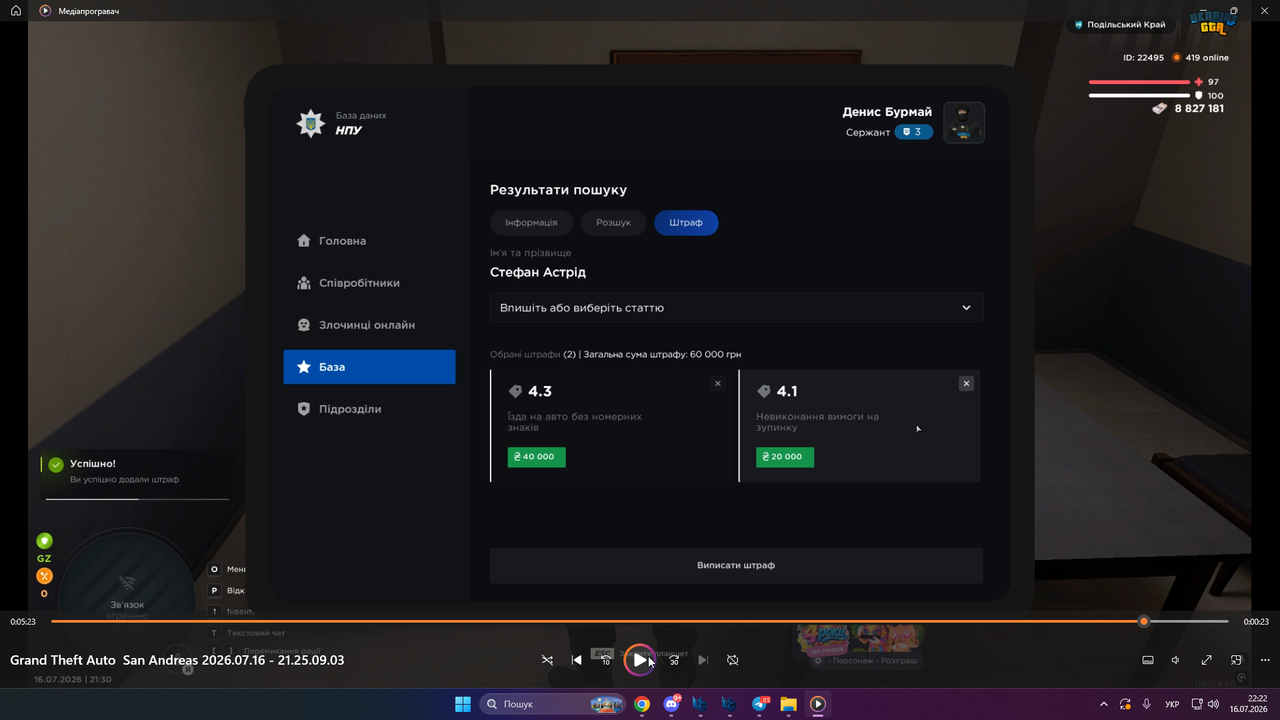Click the НПУ police badge logo
This screenshot has width=1280, height=720.
311,123
